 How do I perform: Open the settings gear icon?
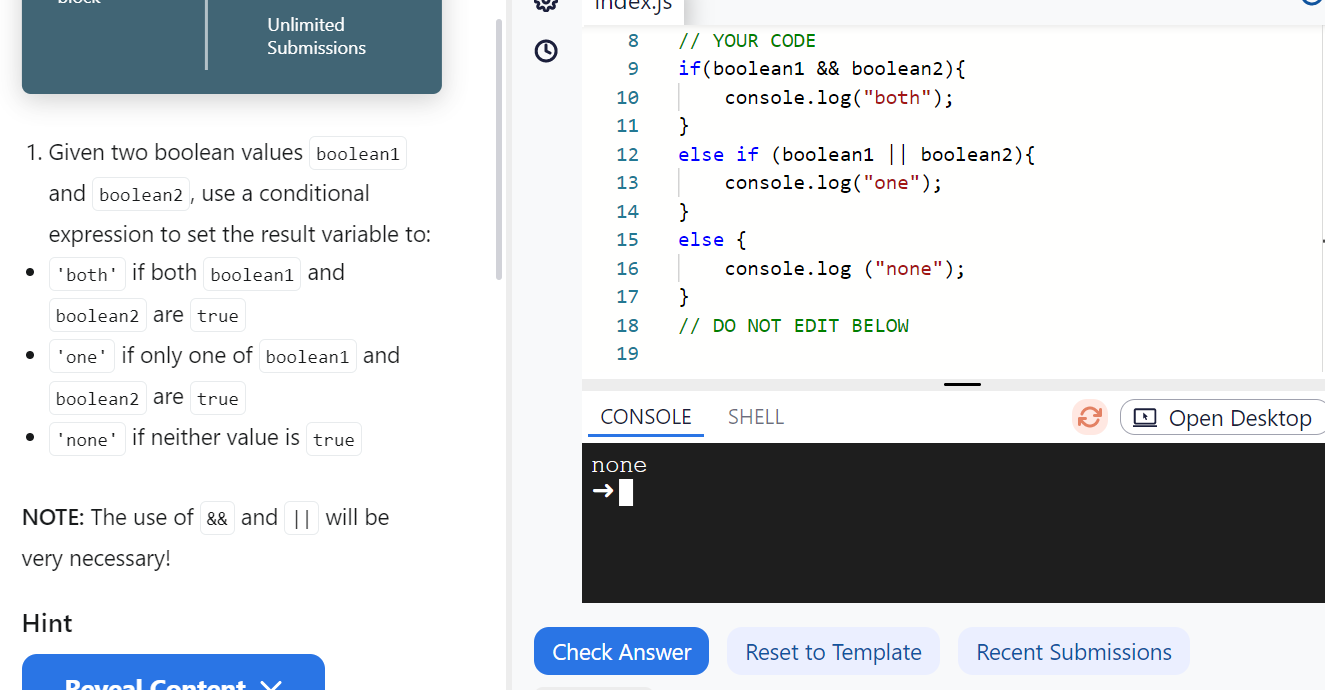[x=545, y=5]
